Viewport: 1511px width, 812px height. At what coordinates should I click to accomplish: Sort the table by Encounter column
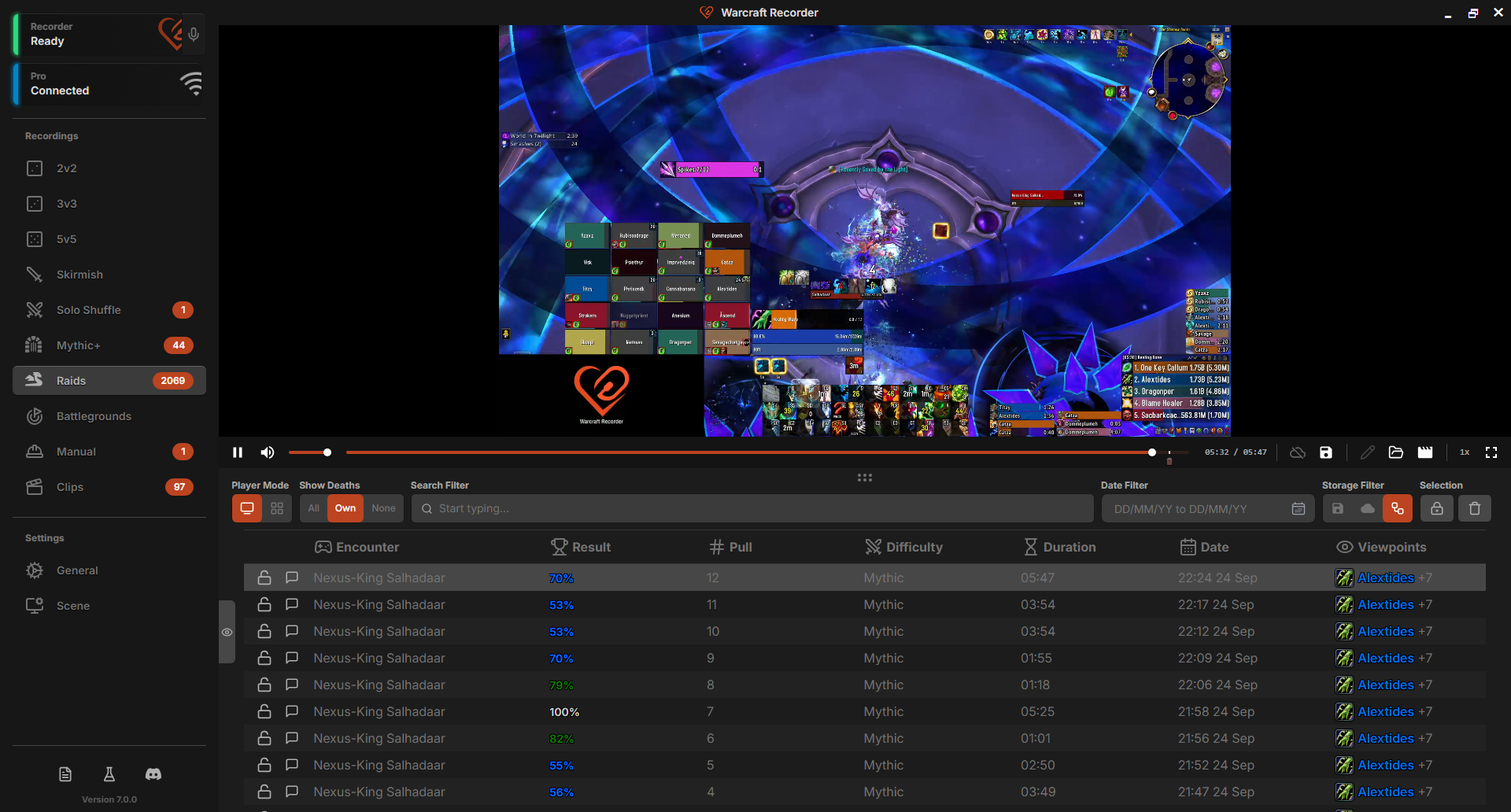click(x=357, y=547)
